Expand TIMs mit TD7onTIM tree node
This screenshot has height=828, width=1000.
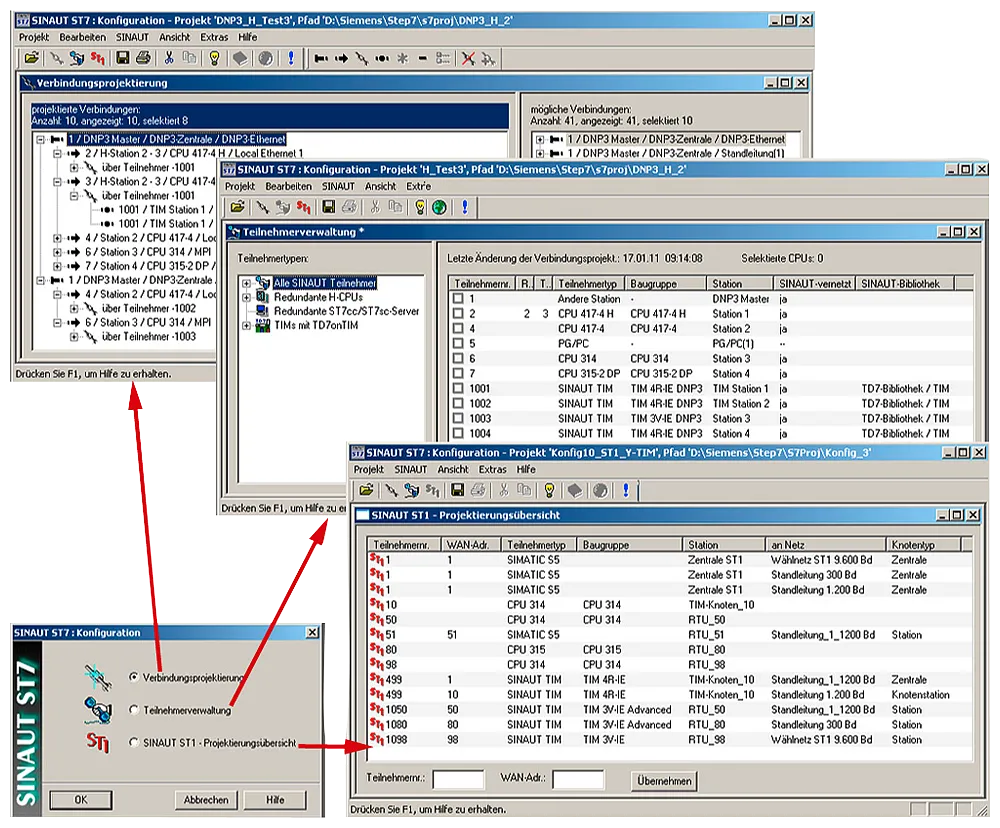tap(246, 325)
